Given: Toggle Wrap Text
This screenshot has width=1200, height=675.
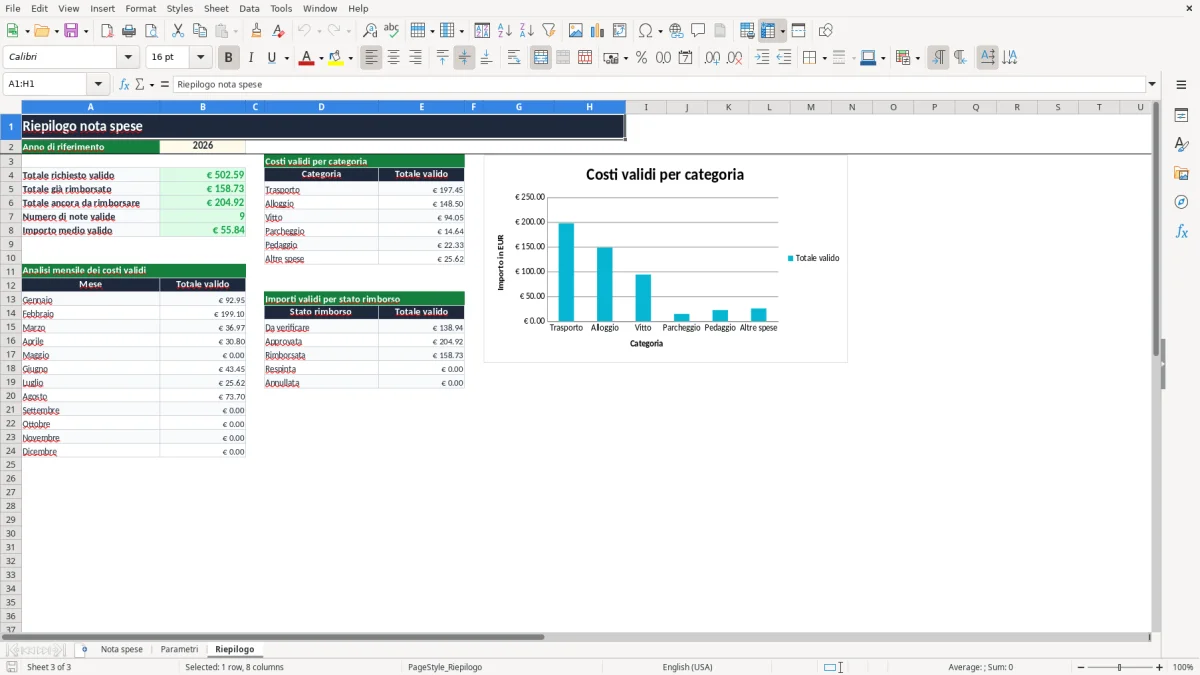Looking at the screenshot, I should [514, 58].
